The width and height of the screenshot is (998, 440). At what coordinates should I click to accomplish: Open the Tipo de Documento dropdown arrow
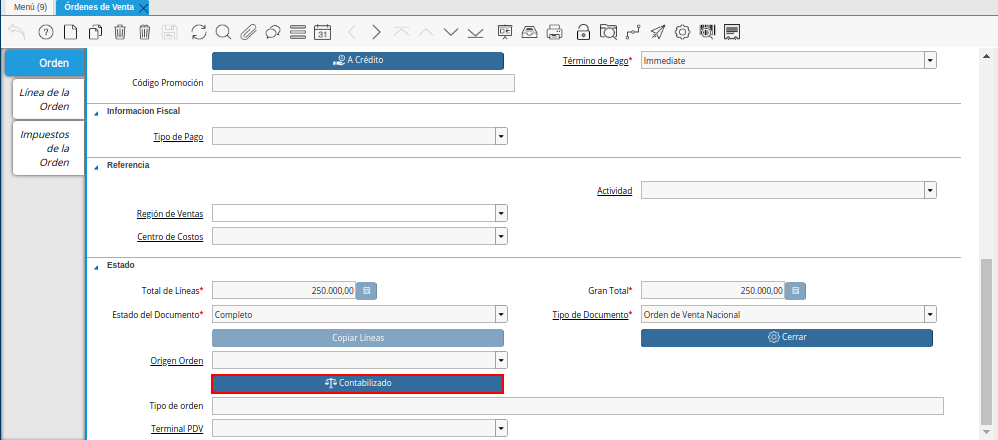[931, 315]
